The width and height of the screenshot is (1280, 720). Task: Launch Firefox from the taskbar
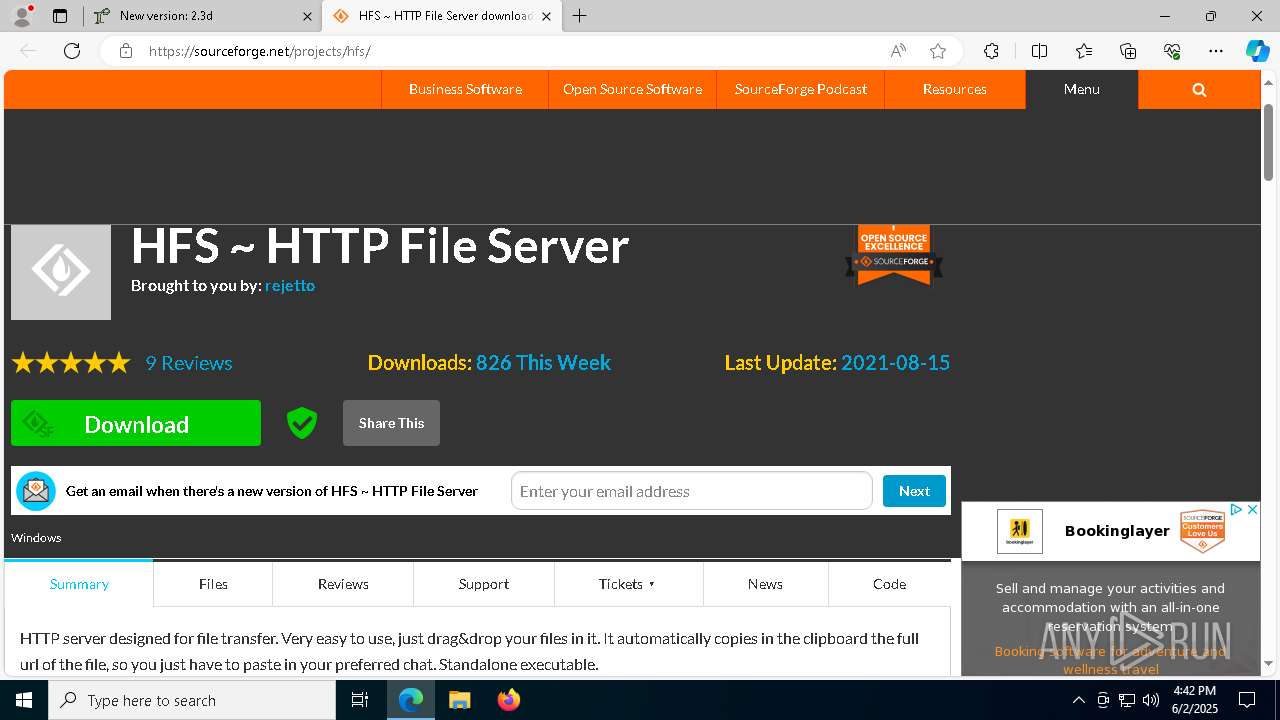point(509,700)
